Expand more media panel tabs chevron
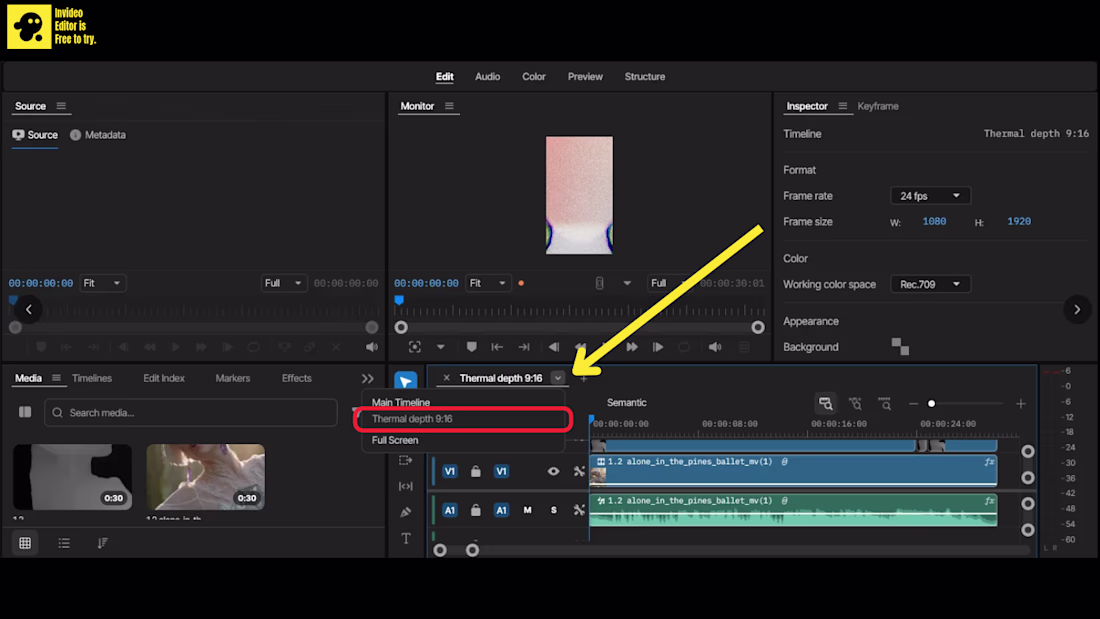This screenshot has height=619, width=1100. tap(368, 378)
